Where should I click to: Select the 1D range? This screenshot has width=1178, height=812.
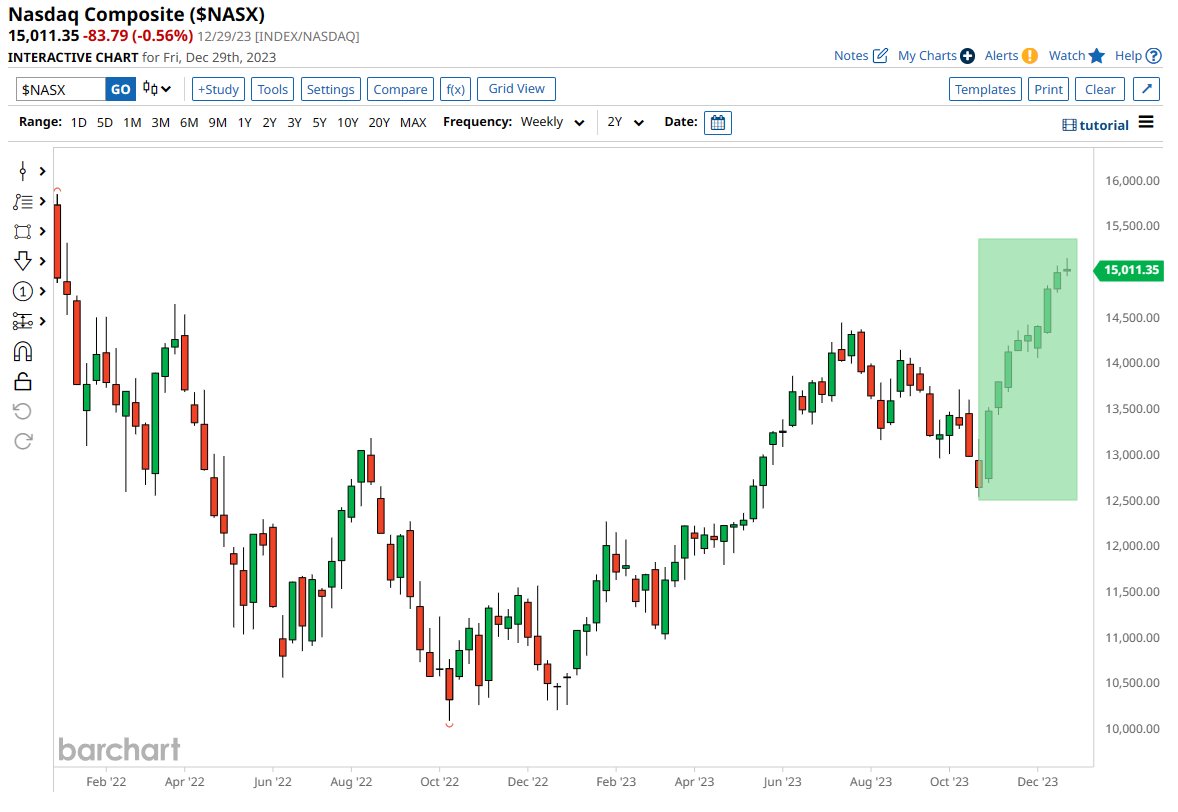[x=78, y=122]
